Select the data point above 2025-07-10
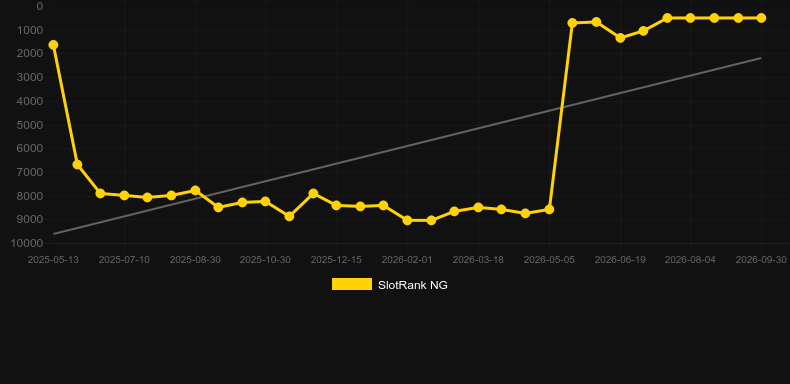 tap(124, 195)
